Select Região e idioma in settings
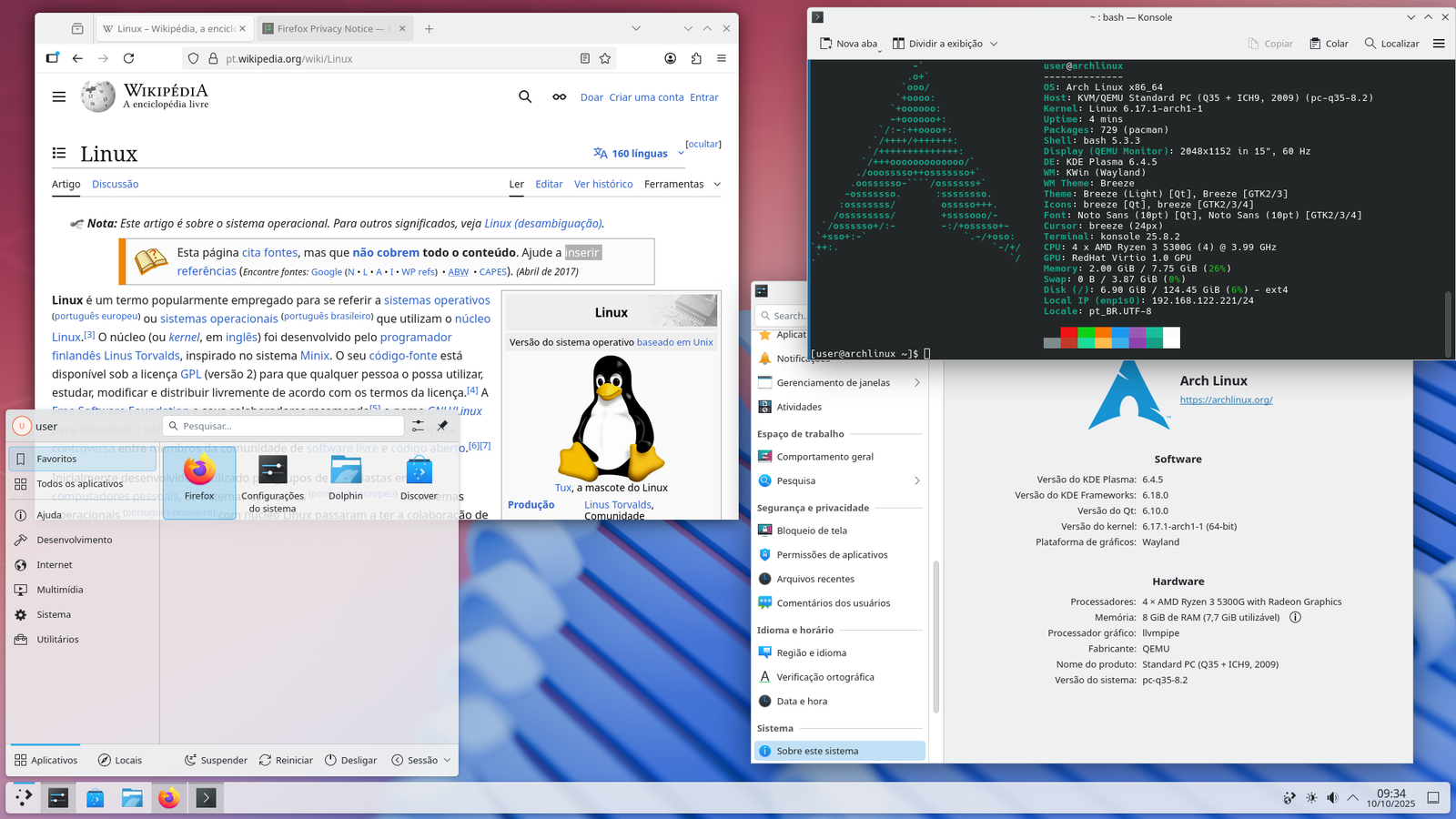The width and height of the screenshot is (1456, 819). [x=811, y=652]
